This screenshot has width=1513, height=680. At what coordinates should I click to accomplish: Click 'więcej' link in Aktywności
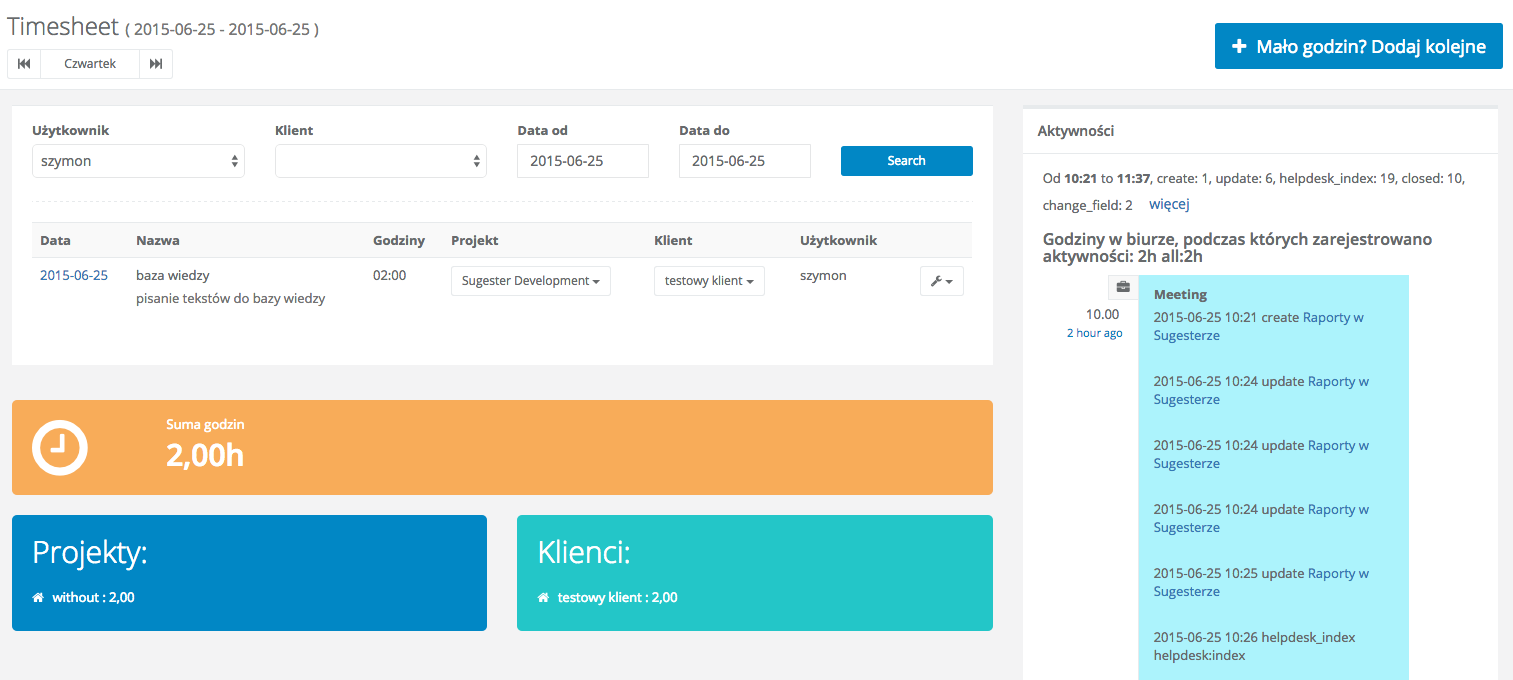point(1169,204)
